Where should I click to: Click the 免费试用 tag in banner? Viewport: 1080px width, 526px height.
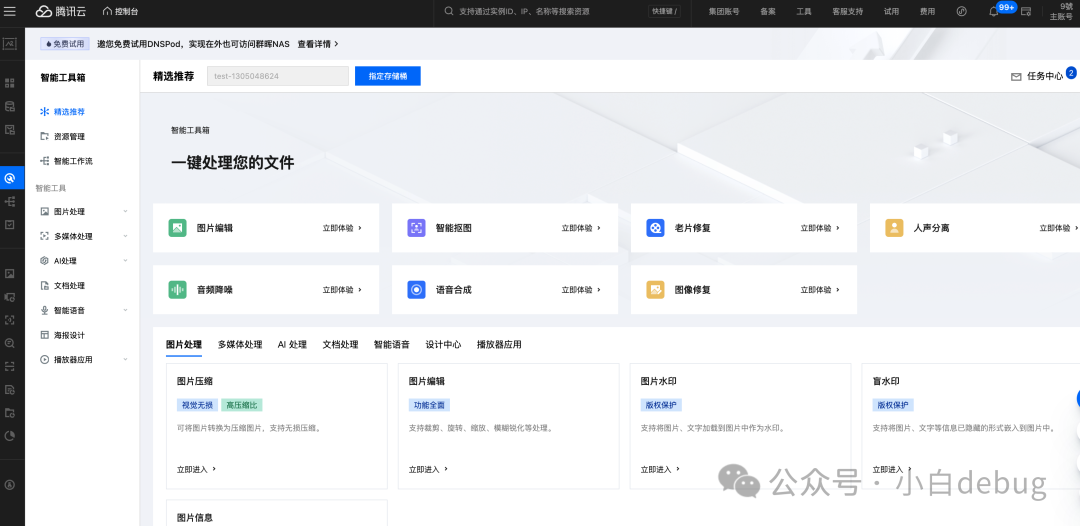(66, 44)
